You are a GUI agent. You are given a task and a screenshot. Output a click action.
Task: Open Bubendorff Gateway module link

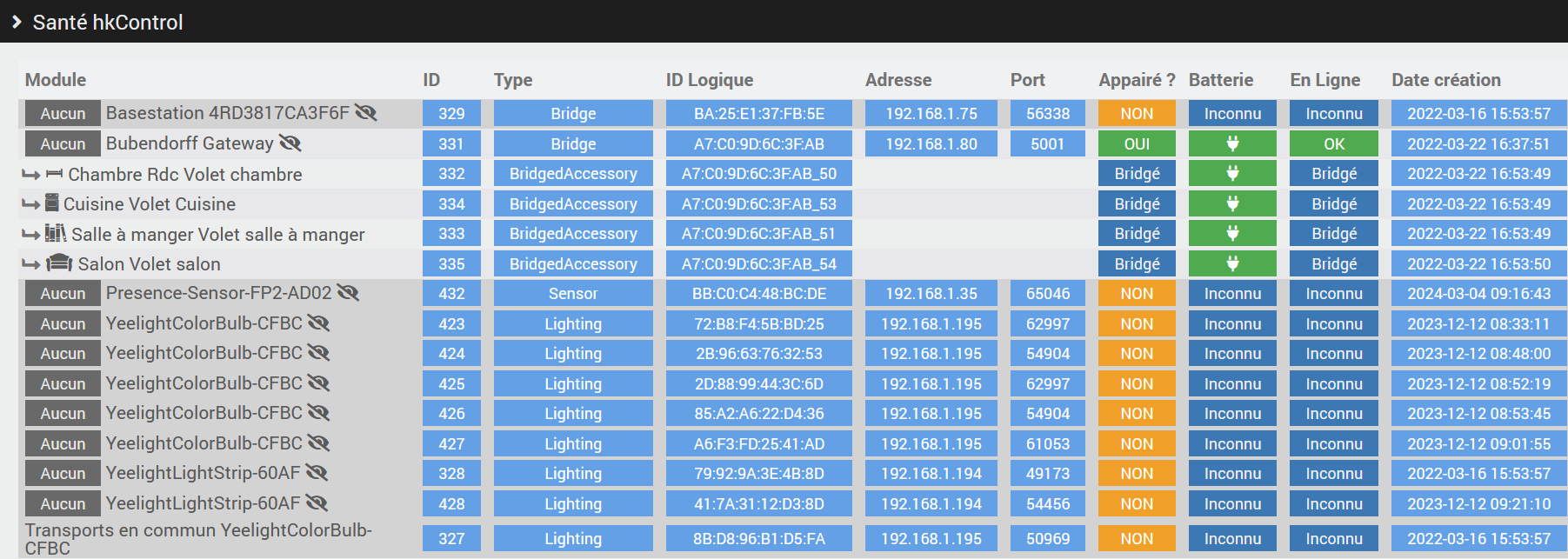190,143
